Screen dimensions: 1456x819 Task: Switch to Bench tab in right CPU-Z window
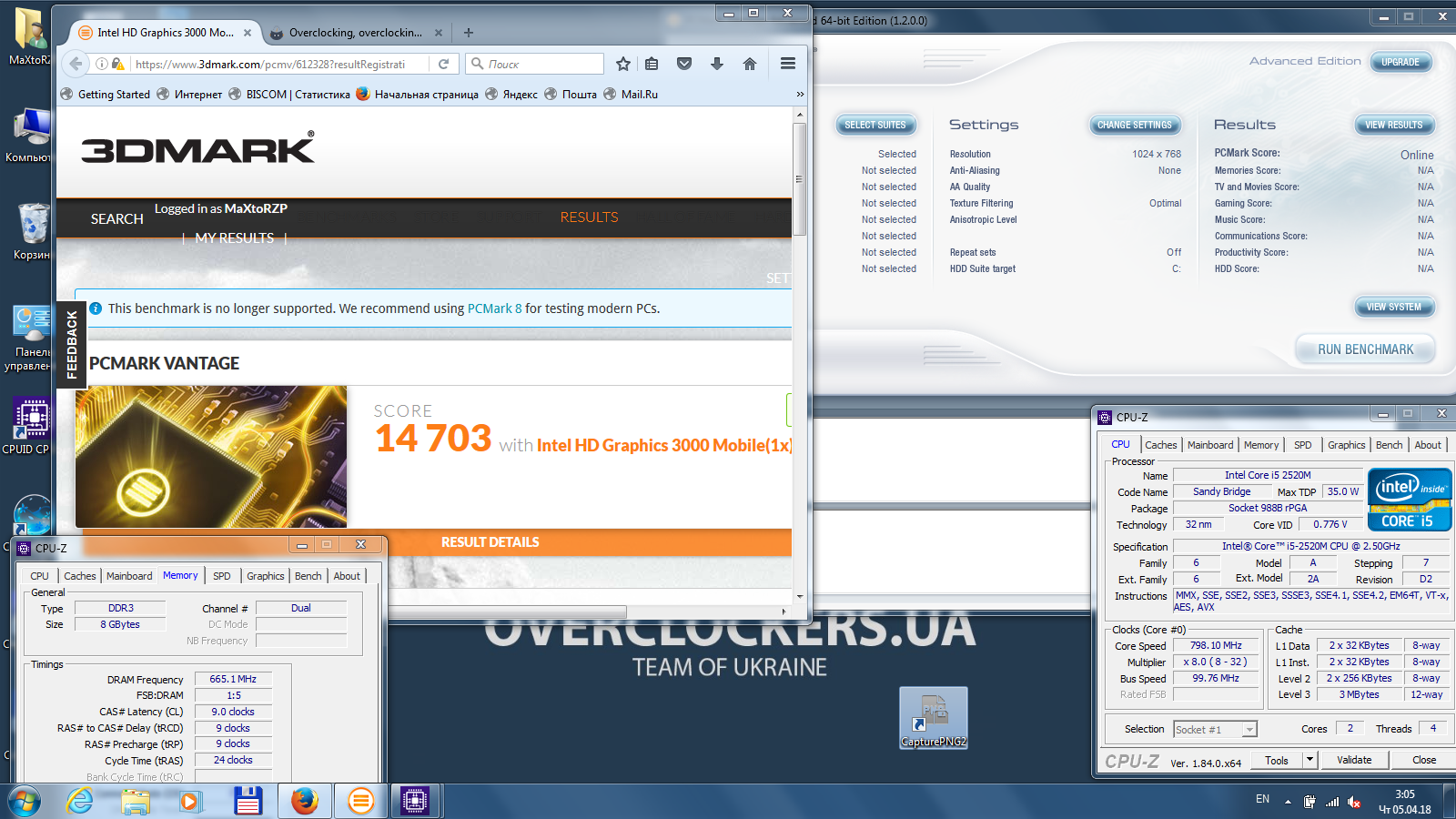point(1389,445)
